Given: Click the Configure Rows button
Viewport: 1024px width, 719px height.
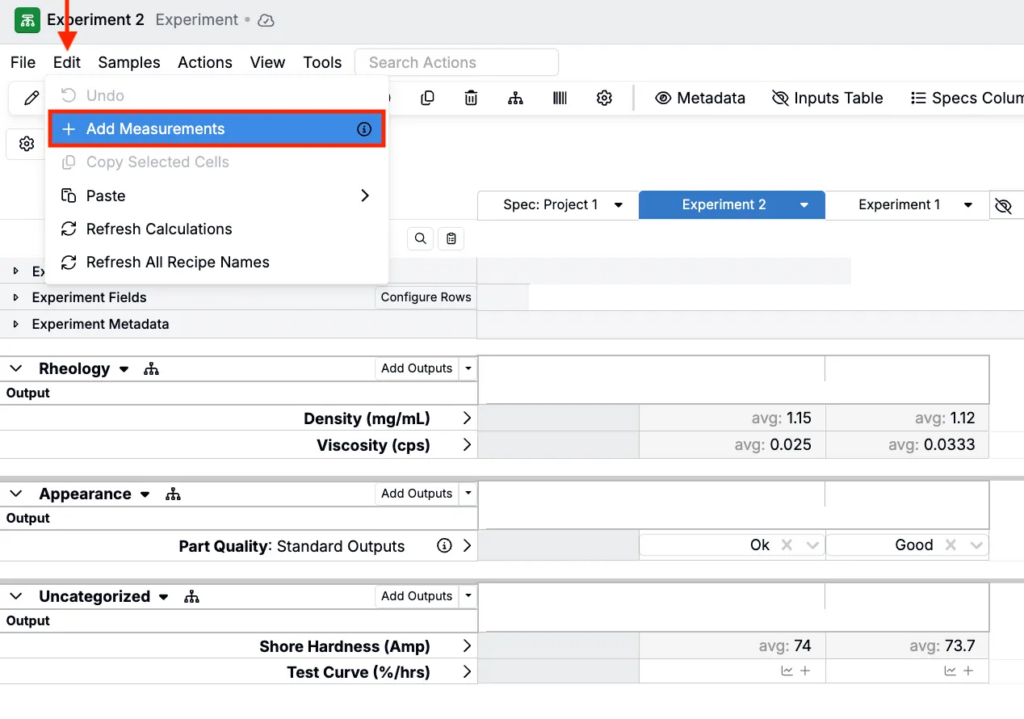Looking at the screenshot, I should pyautogui.click(x=425, y=297).
